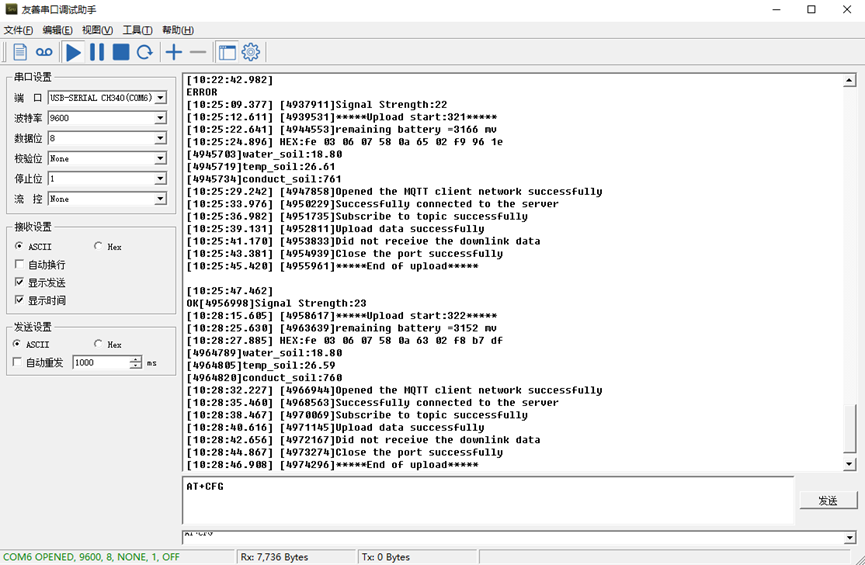Click the refresh/clear circular arrow icon
865x565 pixels.
coord(145,52)
